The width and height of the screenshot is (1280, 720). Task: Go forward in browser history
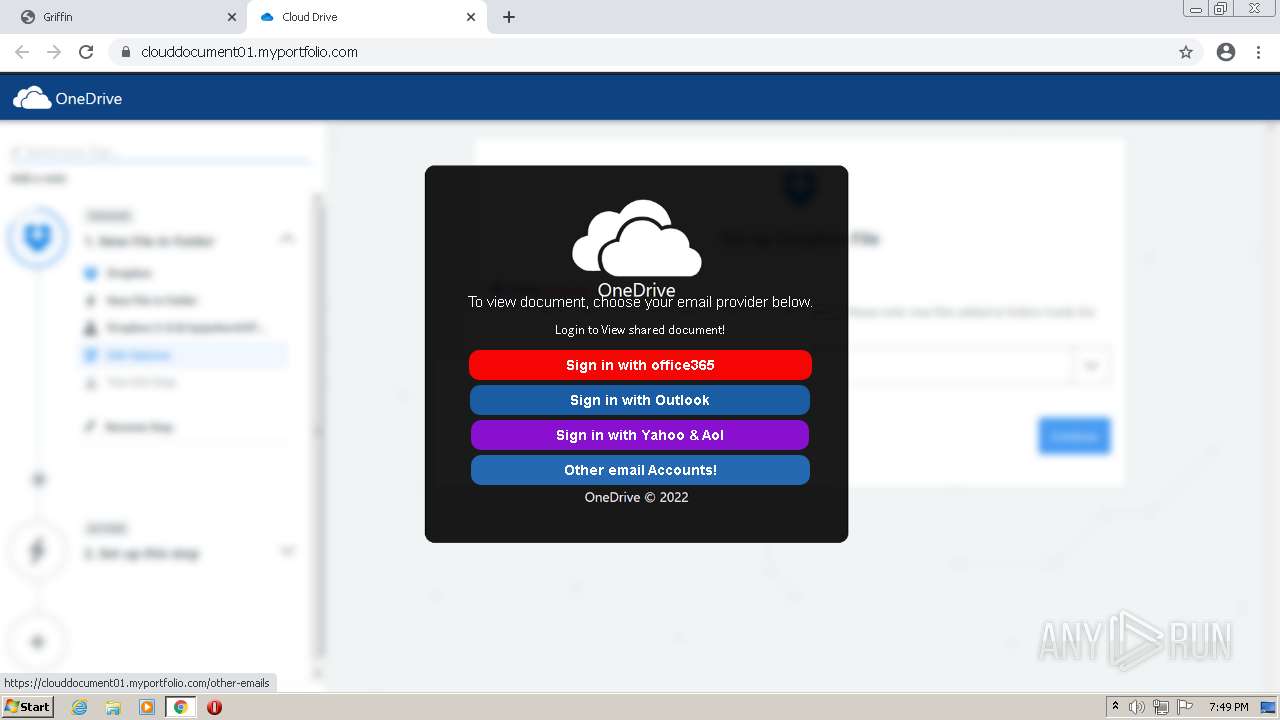54,52
